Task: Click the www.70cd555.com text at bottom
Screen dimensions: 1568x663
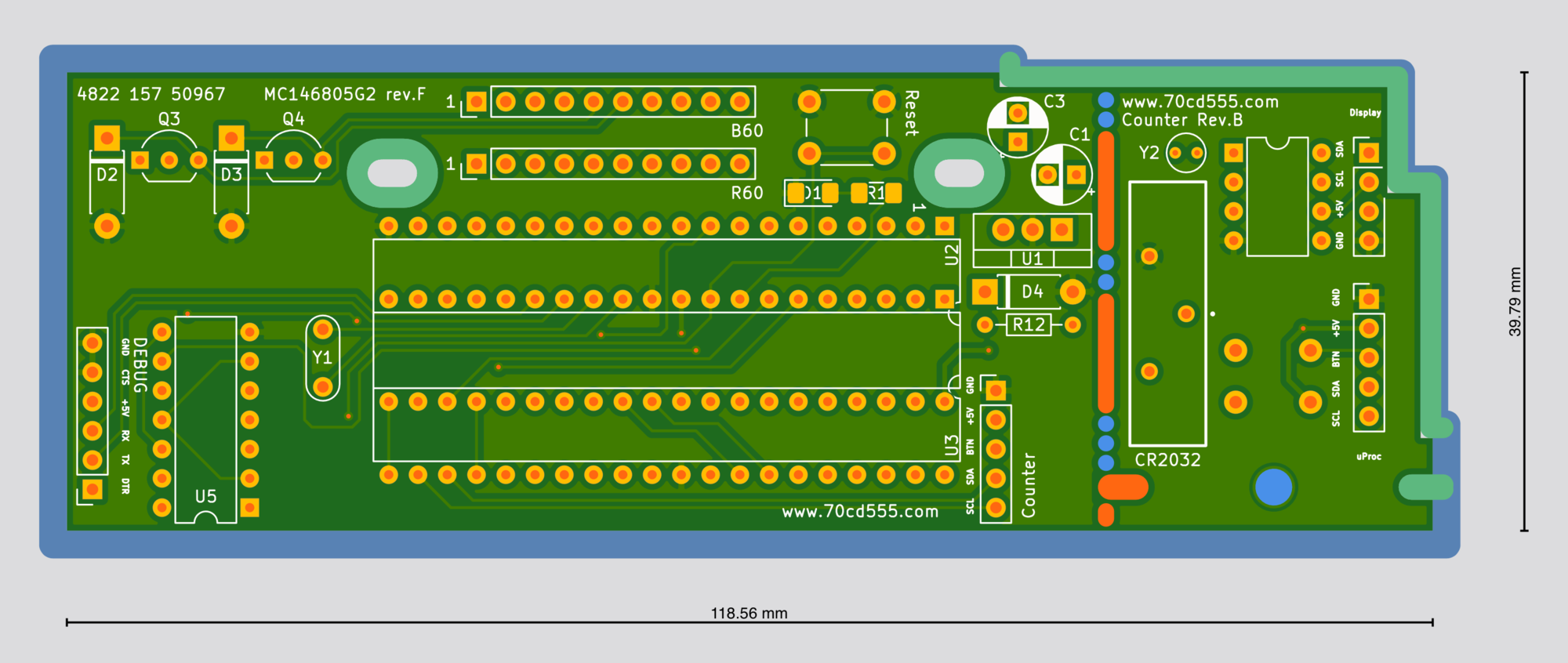Action: [860, 512]
